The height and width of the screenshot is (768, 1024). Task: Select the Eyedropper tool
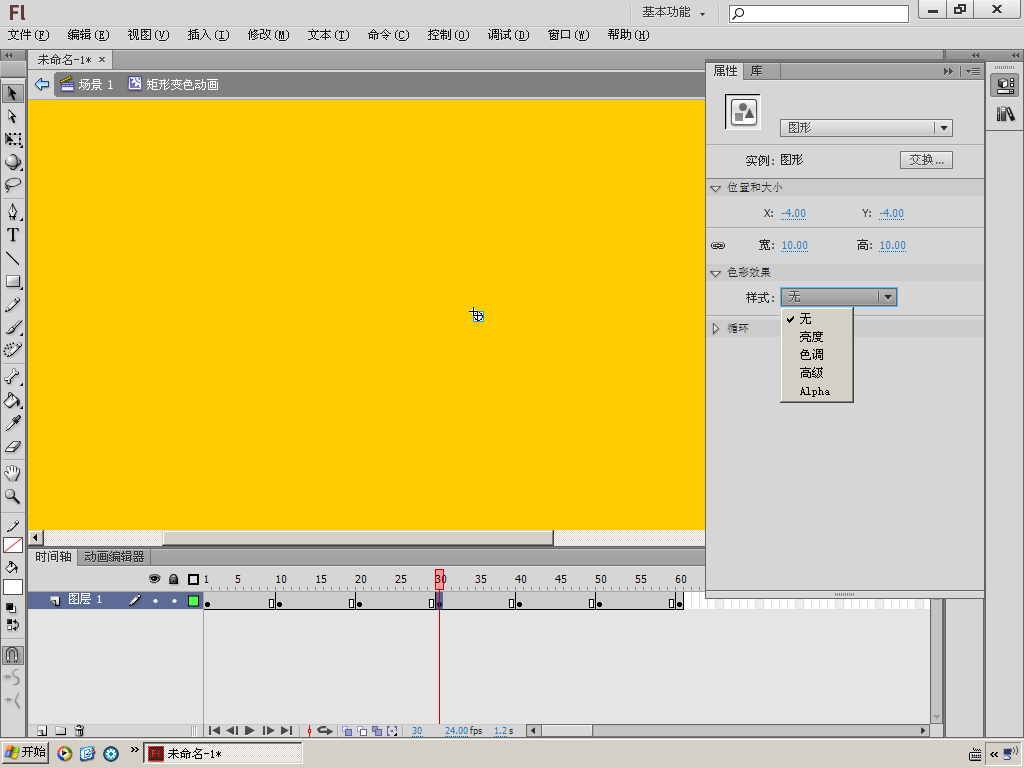(13, 424)
